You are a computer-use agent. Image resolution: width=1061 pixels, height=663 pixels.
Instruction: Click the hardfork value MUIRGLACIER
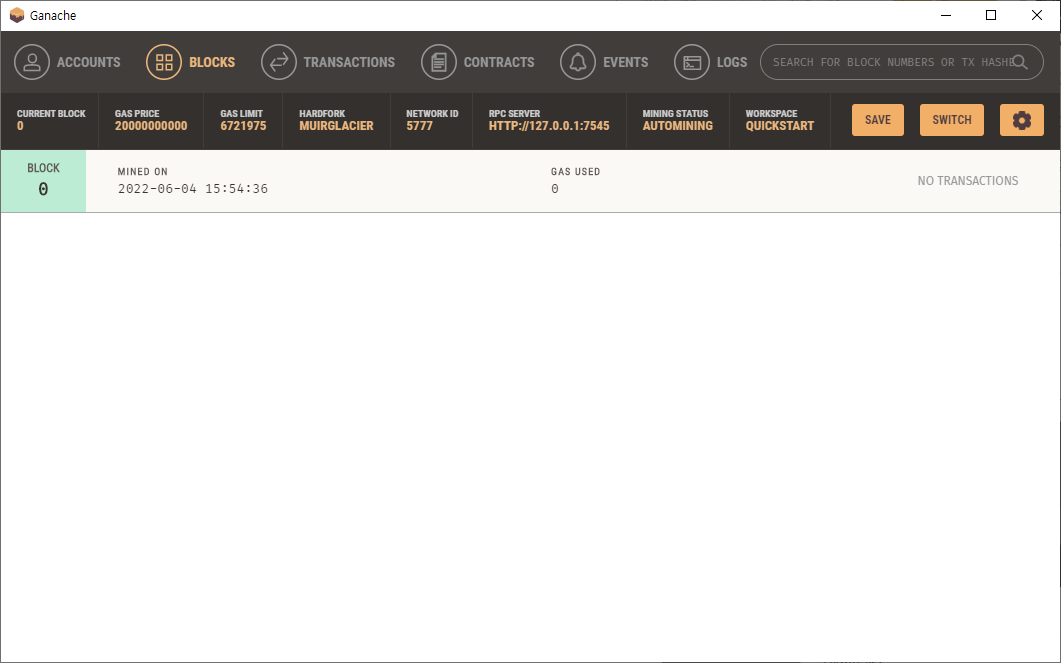click(x=336, y=126)
